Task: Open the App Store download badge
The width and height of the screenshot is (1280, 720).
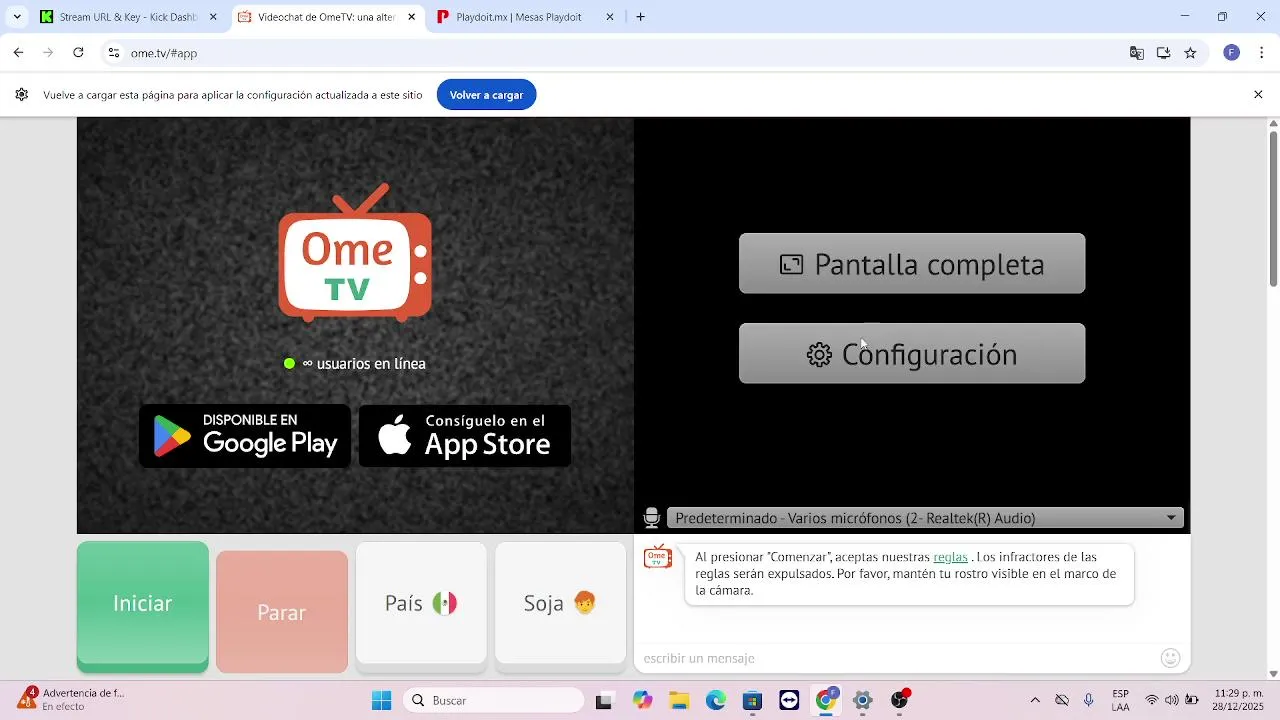Action: coord(465,436)
